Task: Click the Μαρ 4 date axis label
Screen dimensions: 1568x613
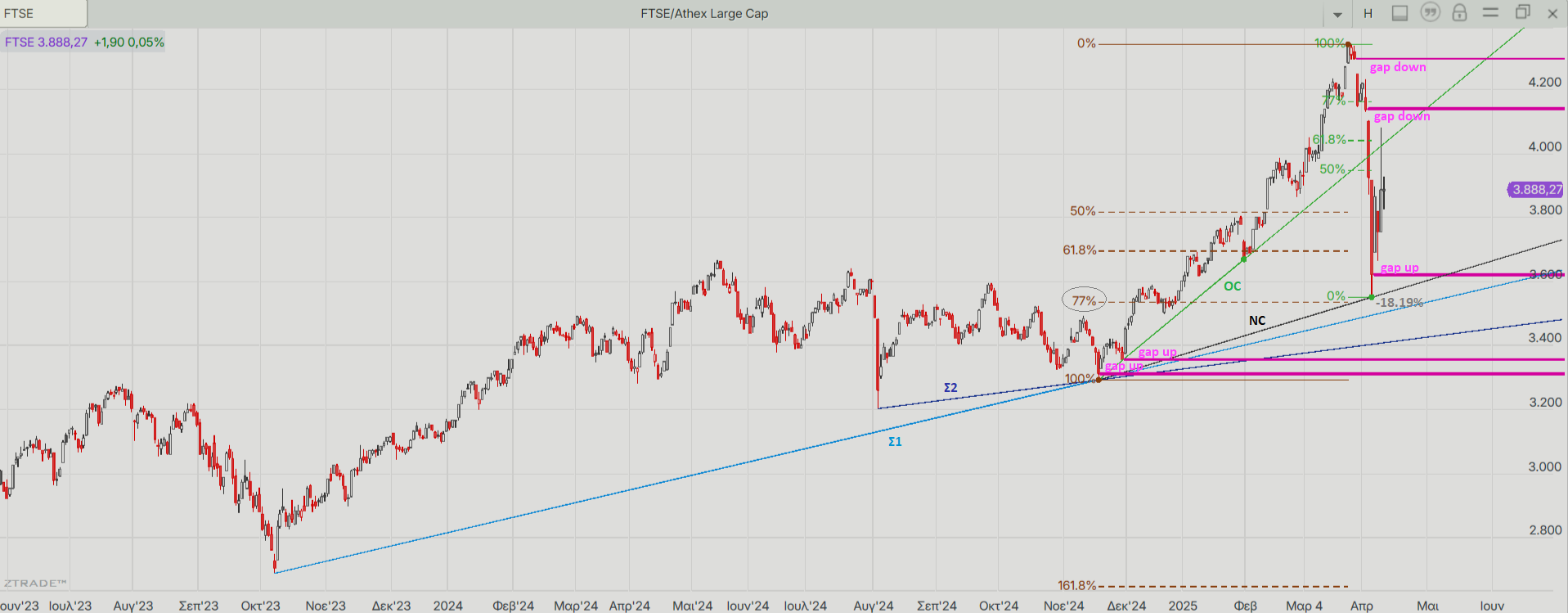Action: 1304,606
